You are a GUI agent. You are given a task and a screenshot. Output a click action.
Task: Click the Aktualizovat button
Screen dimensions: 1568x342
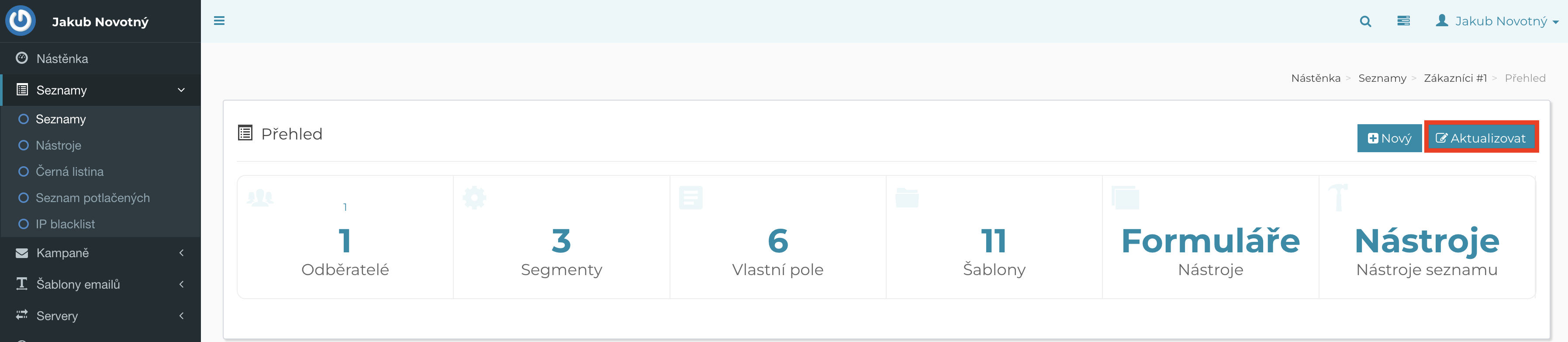[x=1480, y=138]
